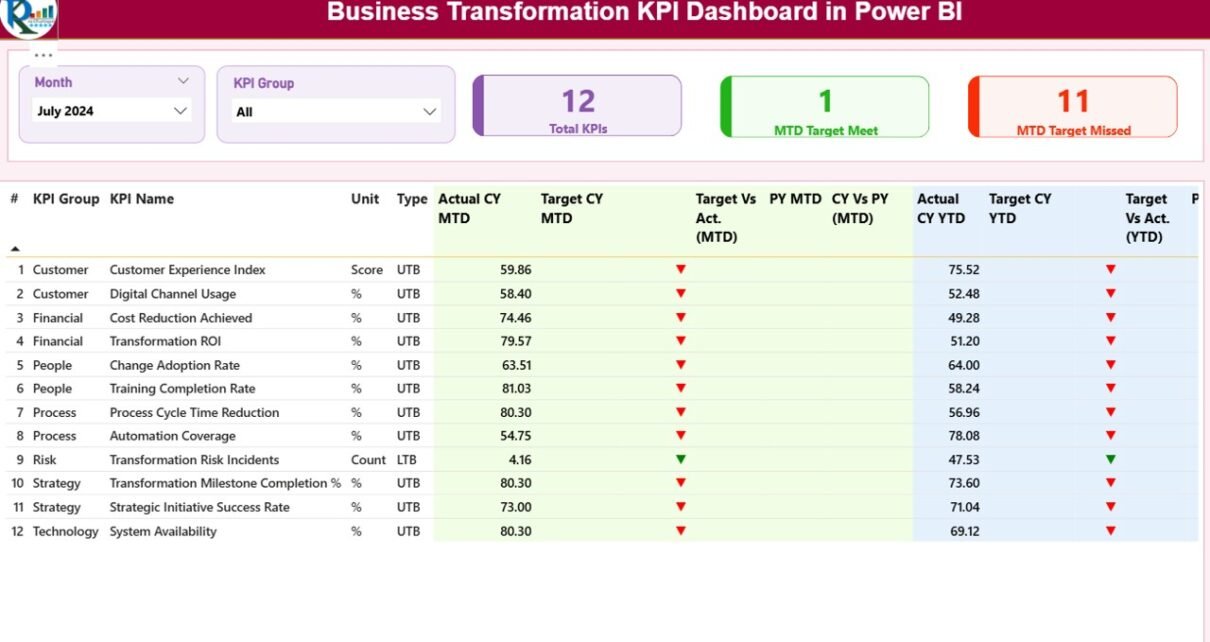
Task: Click green MTD arrow for Transformation Risk Incidents
Action: pyautogui.click(x=681, y=460)
